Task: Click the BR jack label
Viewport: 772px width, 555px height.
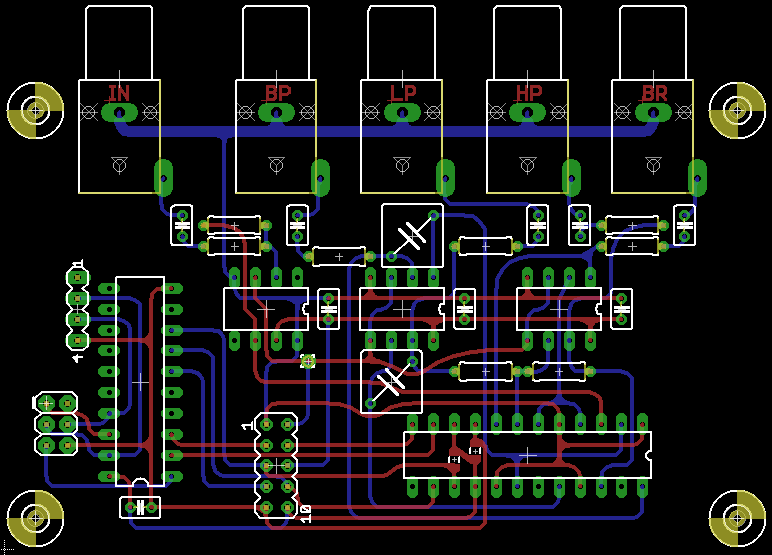Action: [x=654, y=94]
